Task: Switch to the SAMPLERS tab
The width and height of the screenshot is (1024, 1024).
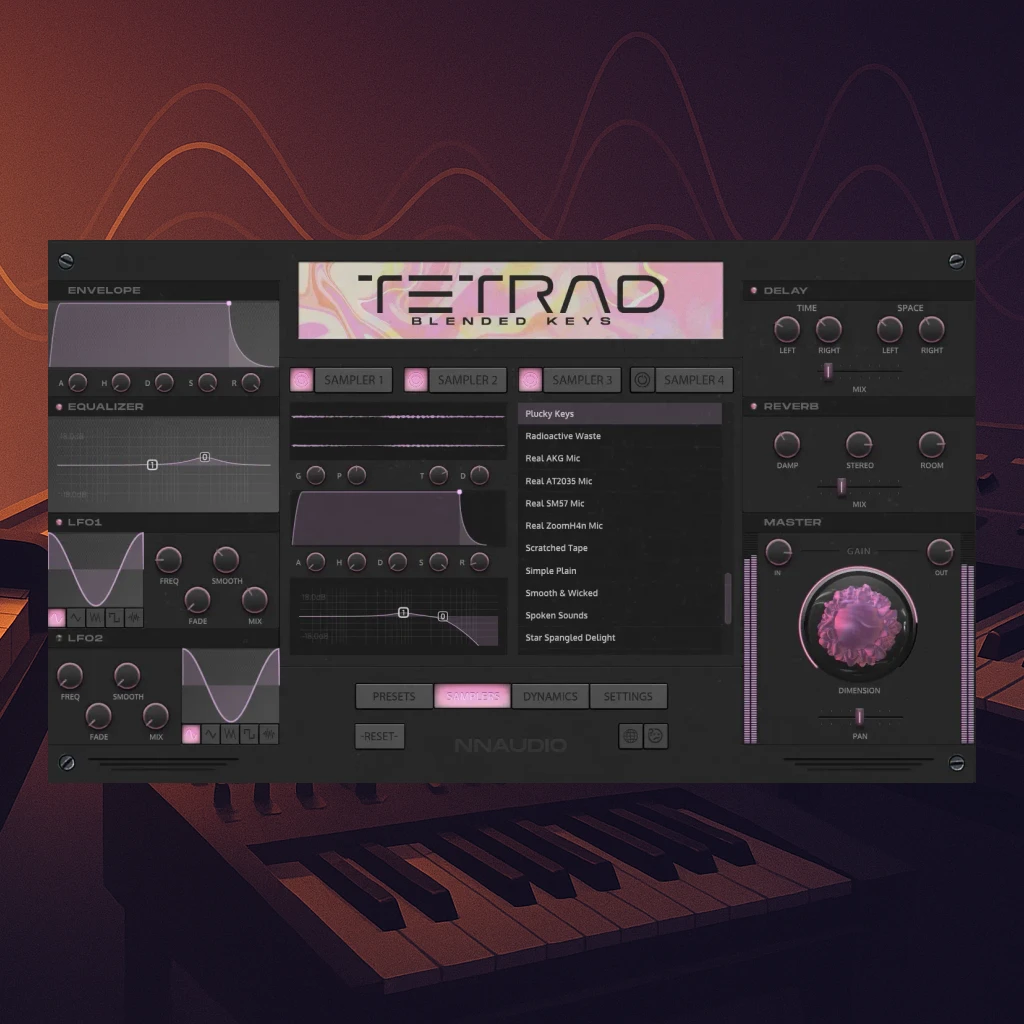Action: (x=473, y=697)
